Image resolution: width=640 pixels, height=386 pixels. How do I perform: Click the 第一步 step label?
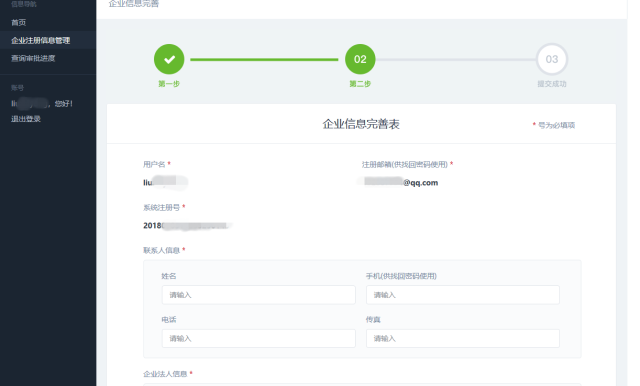tap(169, 84)
